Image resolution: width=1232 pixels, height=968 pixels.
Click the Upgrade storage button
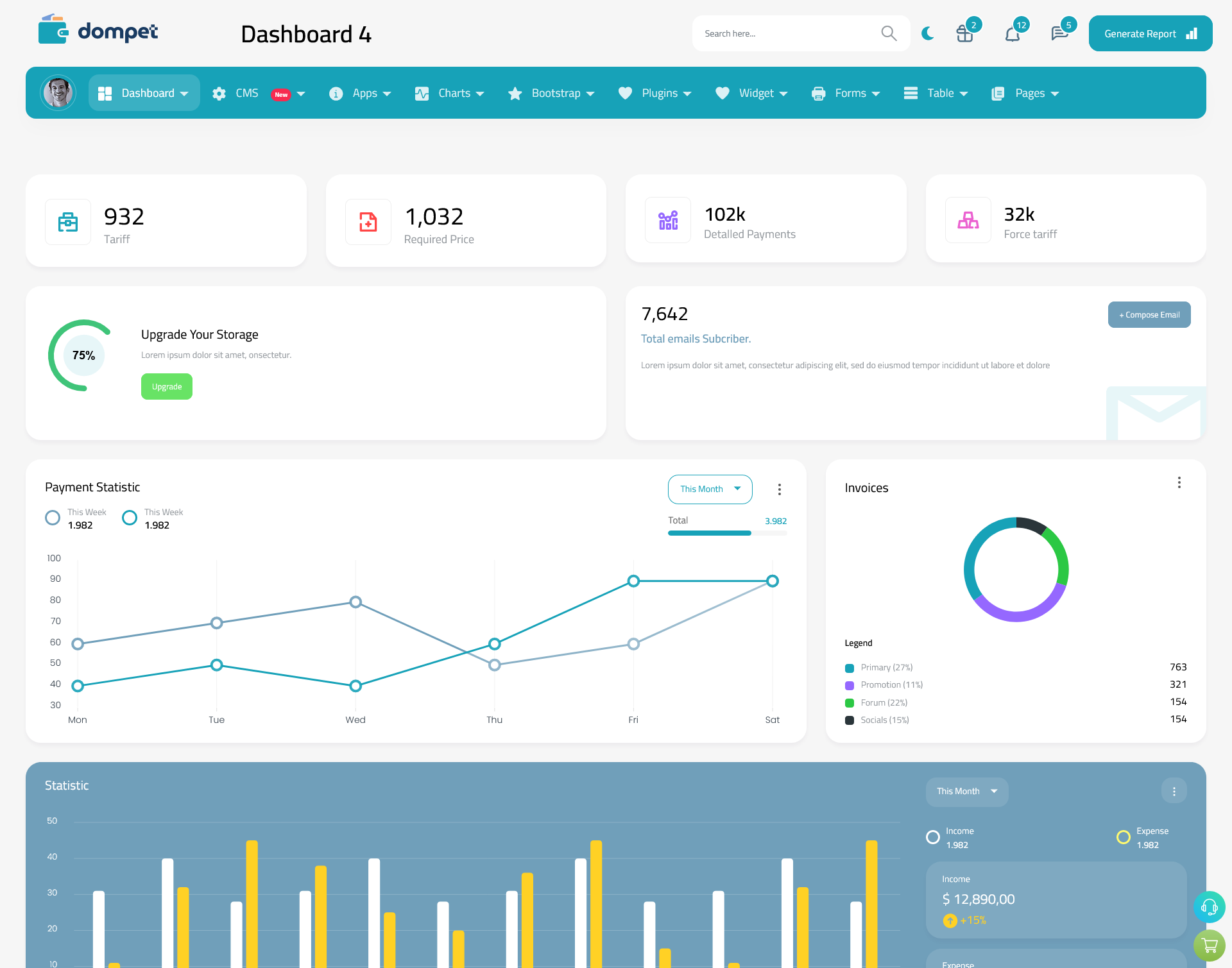(166, 386)
